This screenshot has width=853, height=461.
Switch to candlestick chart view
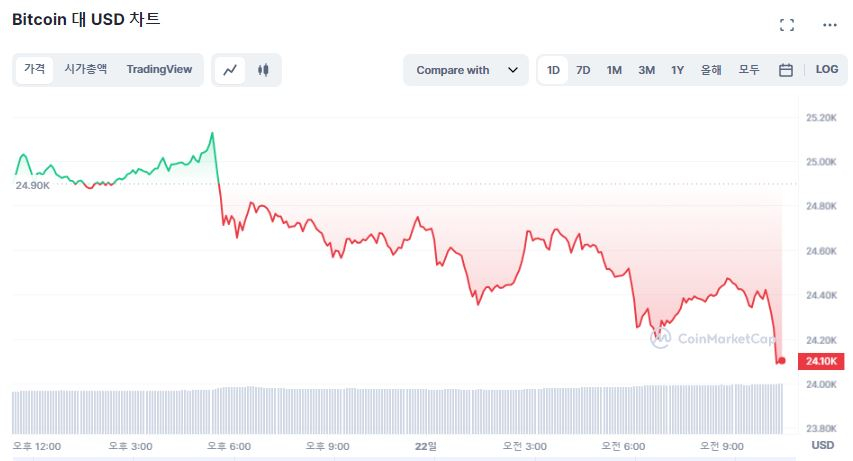264,70
